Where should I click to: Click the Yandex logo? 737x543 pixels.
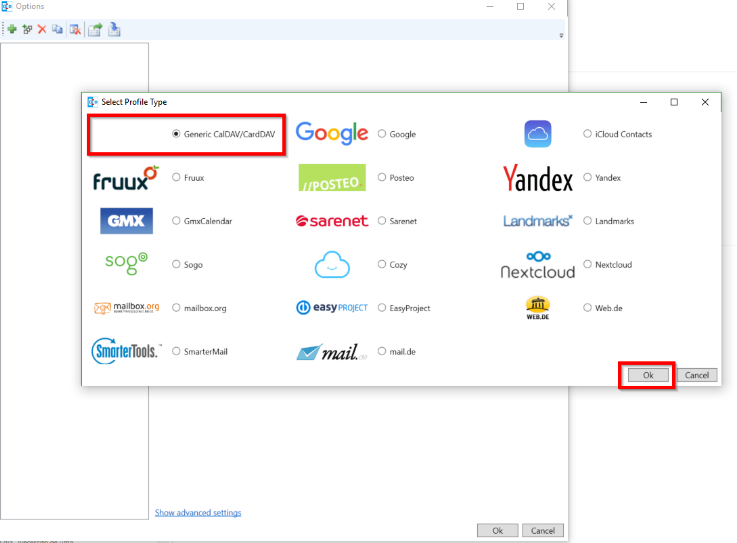click(538, 178)
